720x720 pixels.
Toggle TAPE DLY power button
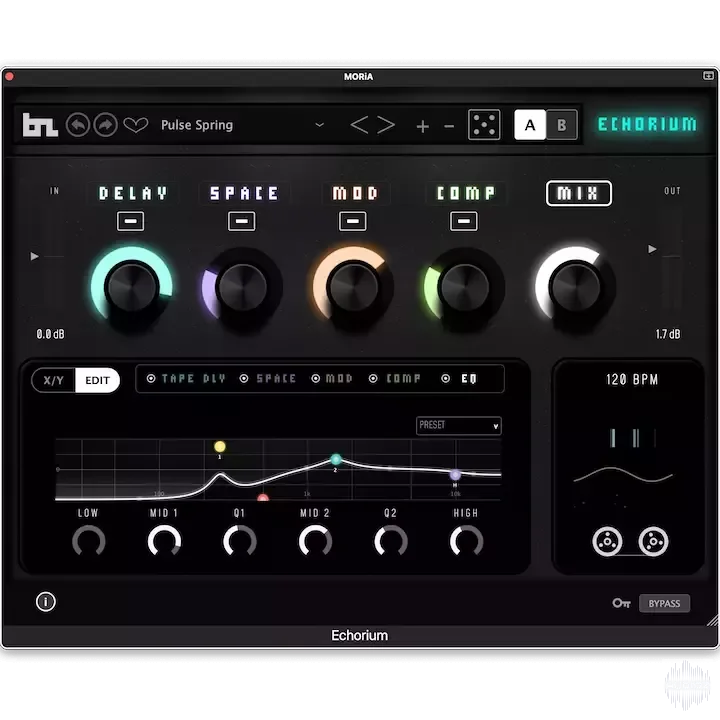[151, 378]
